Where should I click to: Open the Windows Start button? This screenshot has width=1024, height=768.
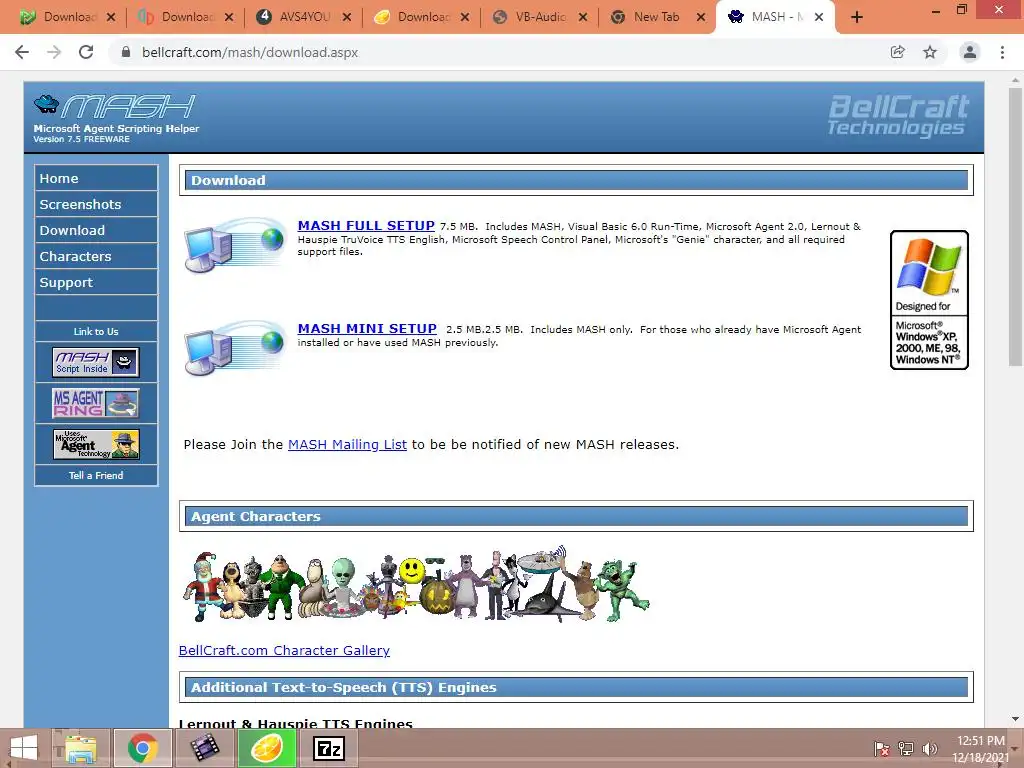24,748
